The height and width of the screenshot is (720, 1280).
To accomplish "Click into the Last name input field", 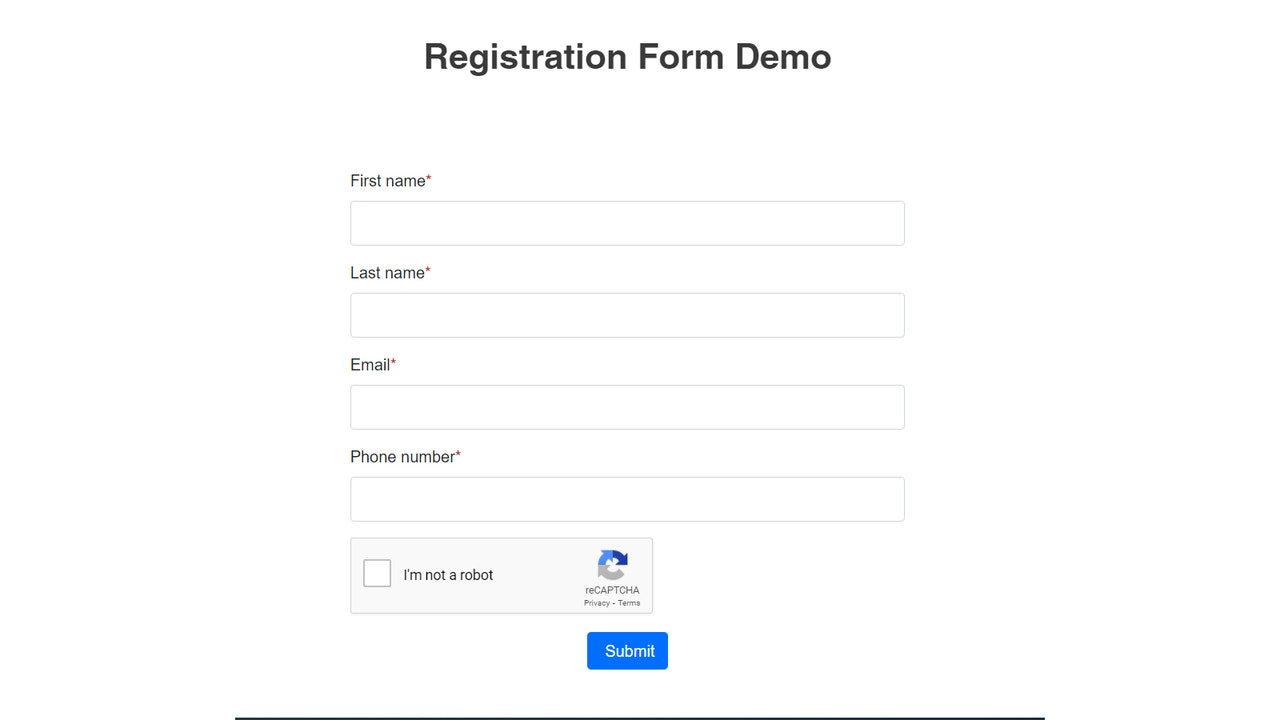I will (627, 315).
